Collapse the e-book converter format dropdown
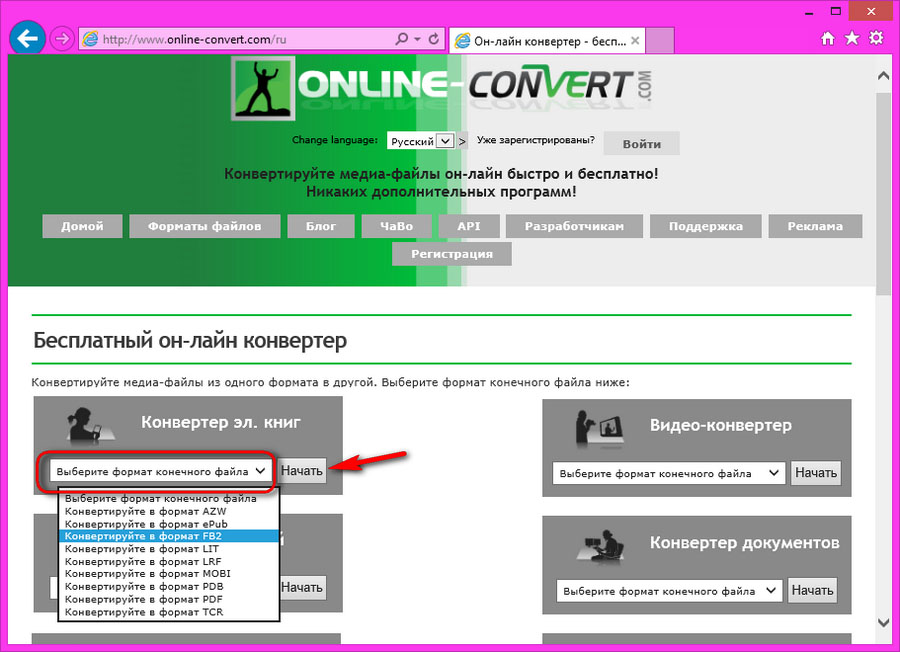900x652 pixels. click(160, 471)
